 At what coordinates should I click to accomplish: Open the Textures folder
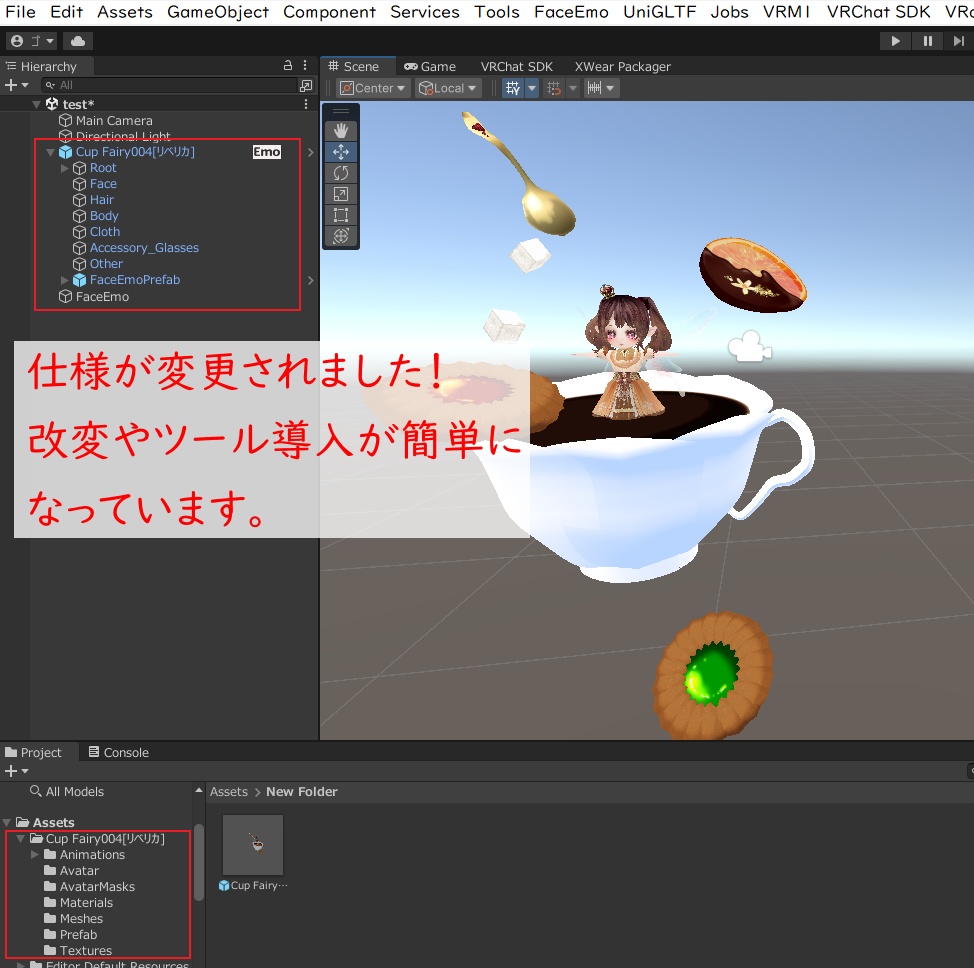click(x=78, y=951)
